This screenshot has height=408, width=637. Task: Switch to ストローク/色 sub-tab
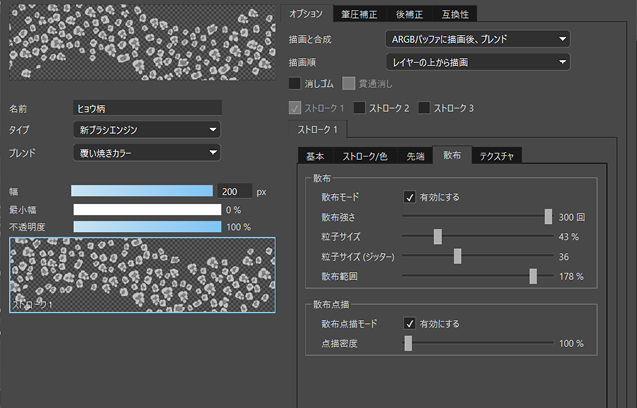coord(363,155)
